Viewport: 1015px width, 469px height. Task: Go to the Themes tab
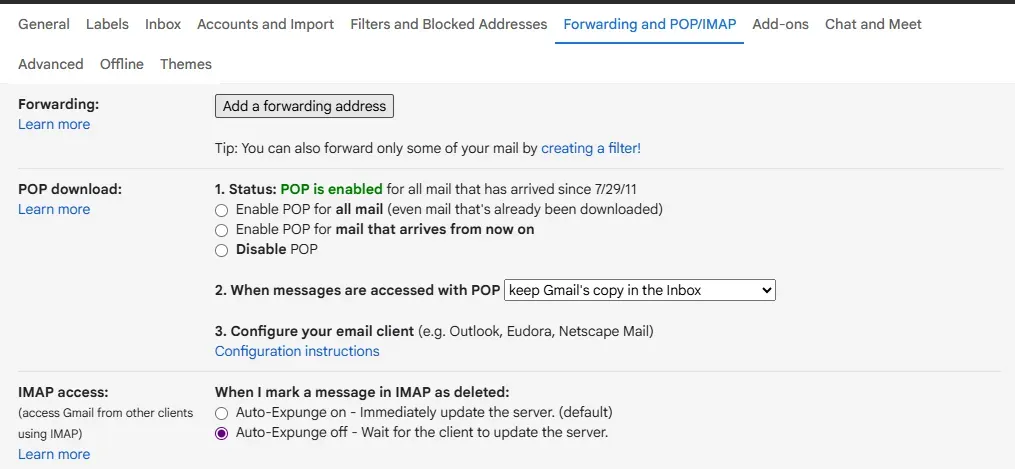[x=186, y=64]
